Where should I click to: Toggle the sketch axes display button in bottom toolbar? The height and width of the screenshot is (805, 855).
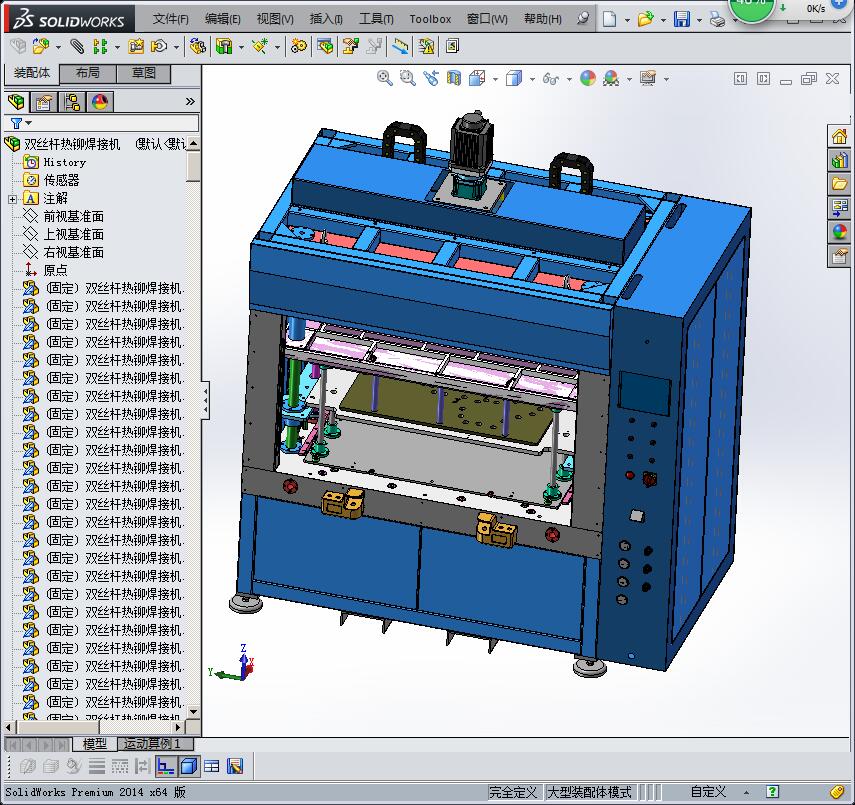pos(165,766)
